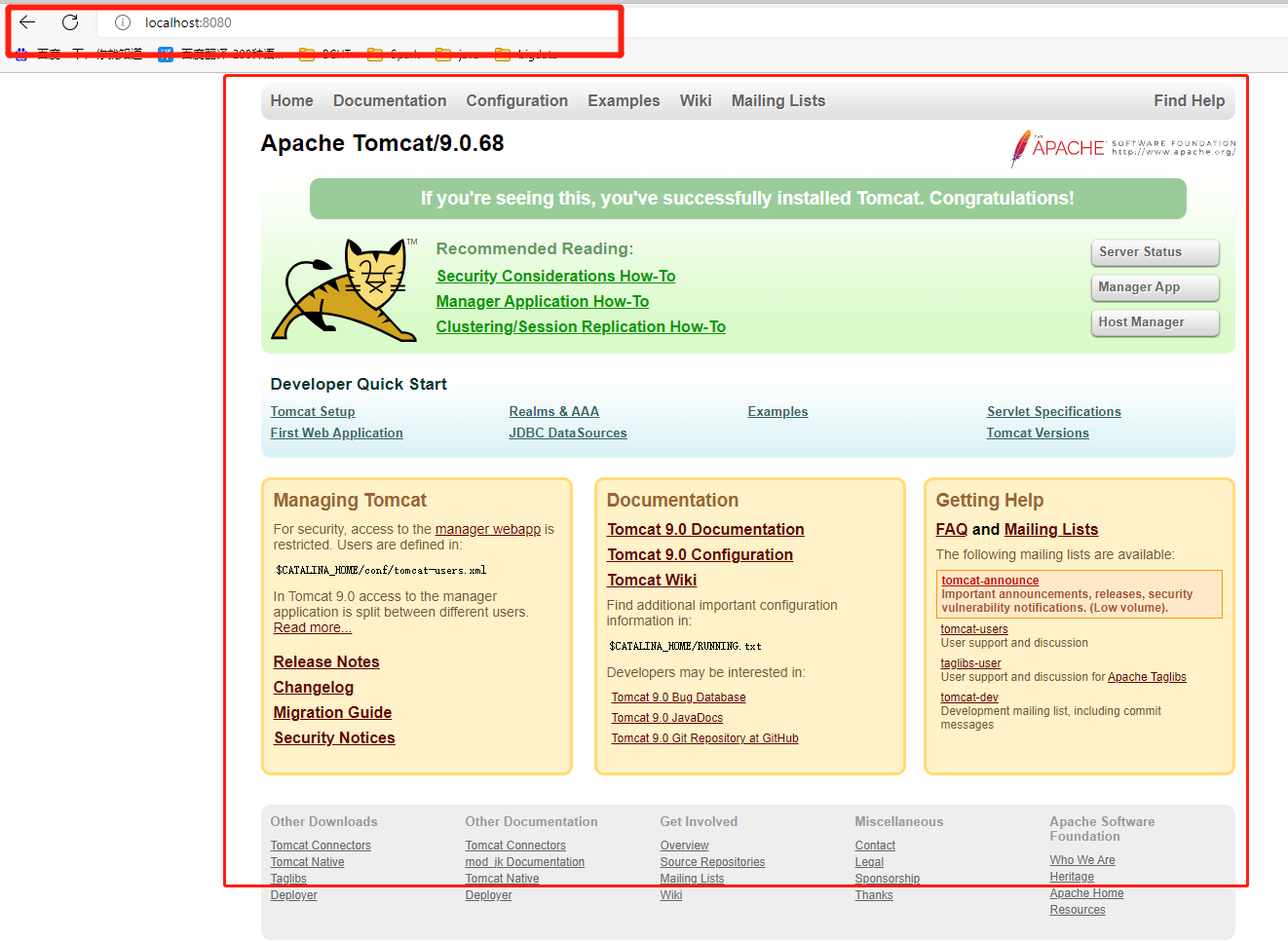Open Manager Application How-To link
Viewport: 1288px width, 942px height.
[x=543, y=302]
